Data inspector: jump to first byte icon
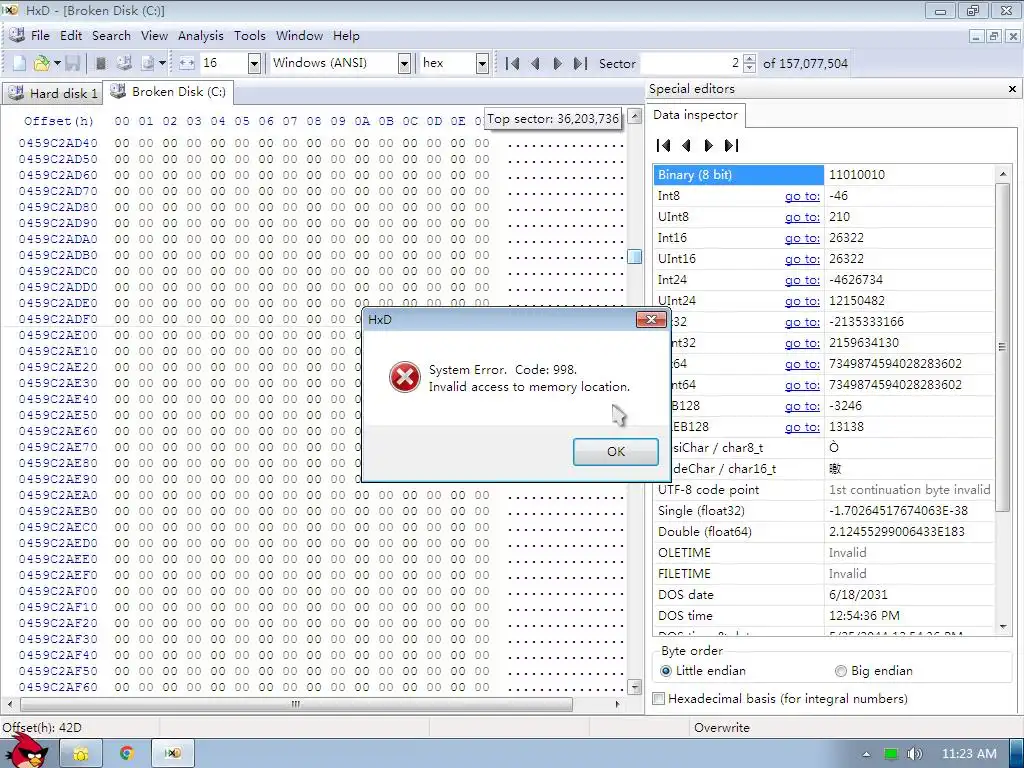This screenshot has width=1024, height=768. (664, 146)
